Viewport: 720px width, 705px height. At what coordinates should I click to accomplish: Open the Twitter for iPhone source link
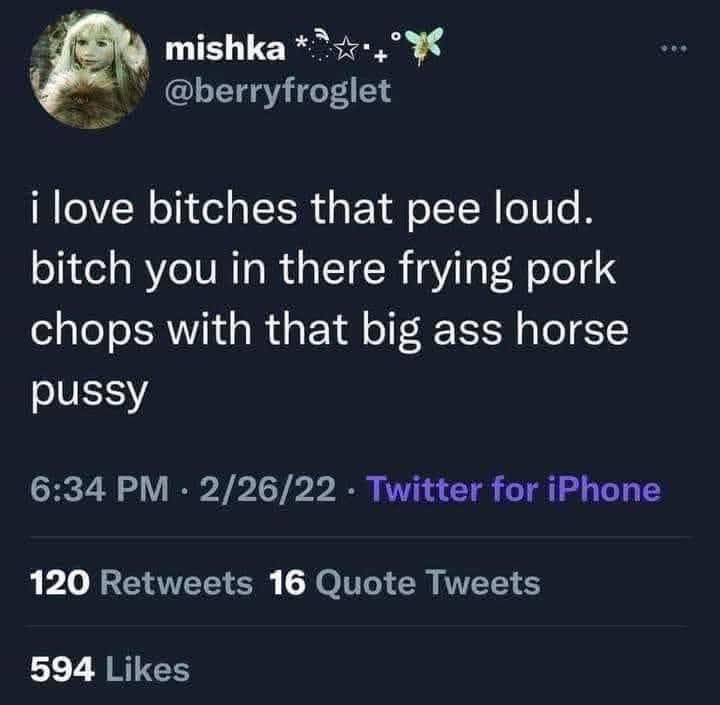(514, 489)
